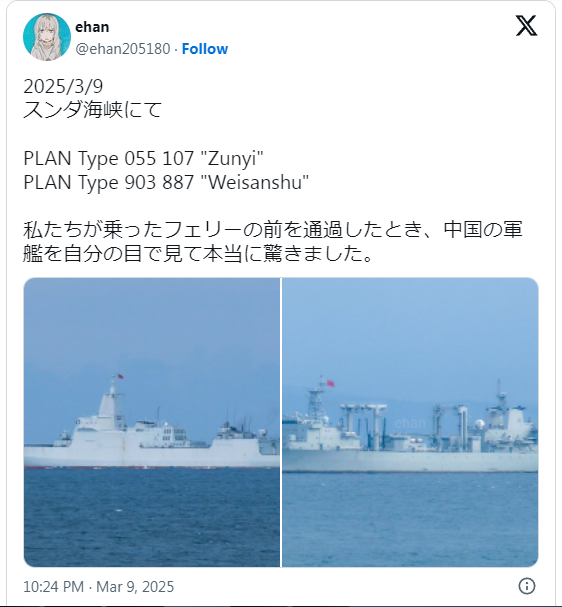Click the red flag on the Zunyi destroyer photo
The height and width of the screenshot is (607, 562).
pyautogui.click(x=121, y=376)
